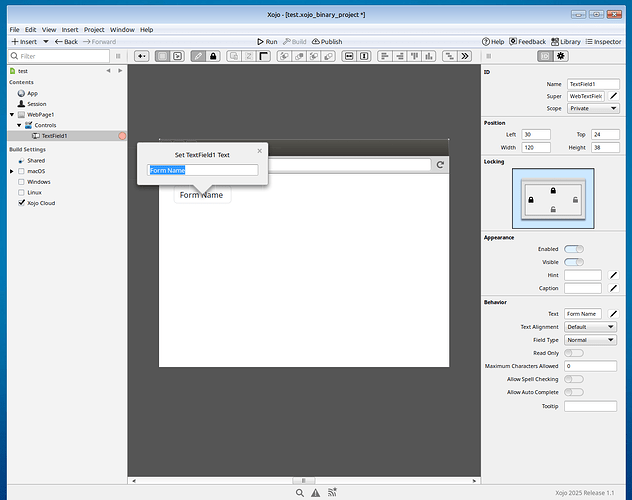Click the warning Issues icon in status bar
Image resolution: width=632 pixels, height=500 pixels.
(316, 492)
